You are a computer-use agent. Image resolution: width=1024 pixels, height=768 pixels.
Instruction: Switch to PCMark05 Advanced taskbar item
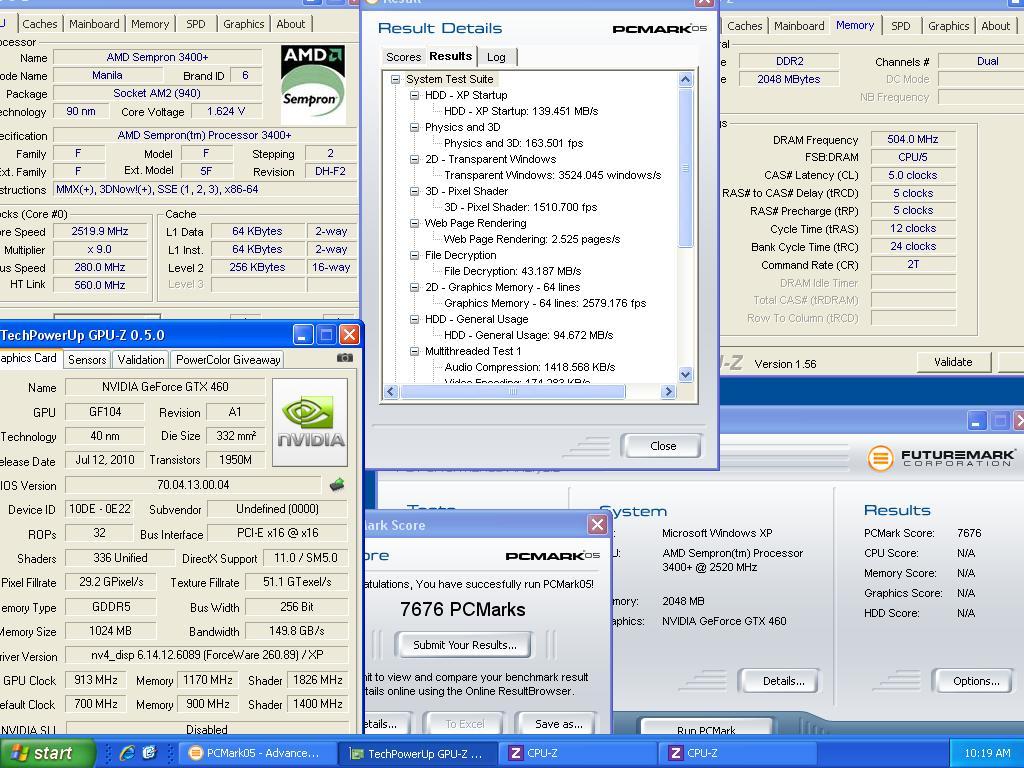coord(257,753)
